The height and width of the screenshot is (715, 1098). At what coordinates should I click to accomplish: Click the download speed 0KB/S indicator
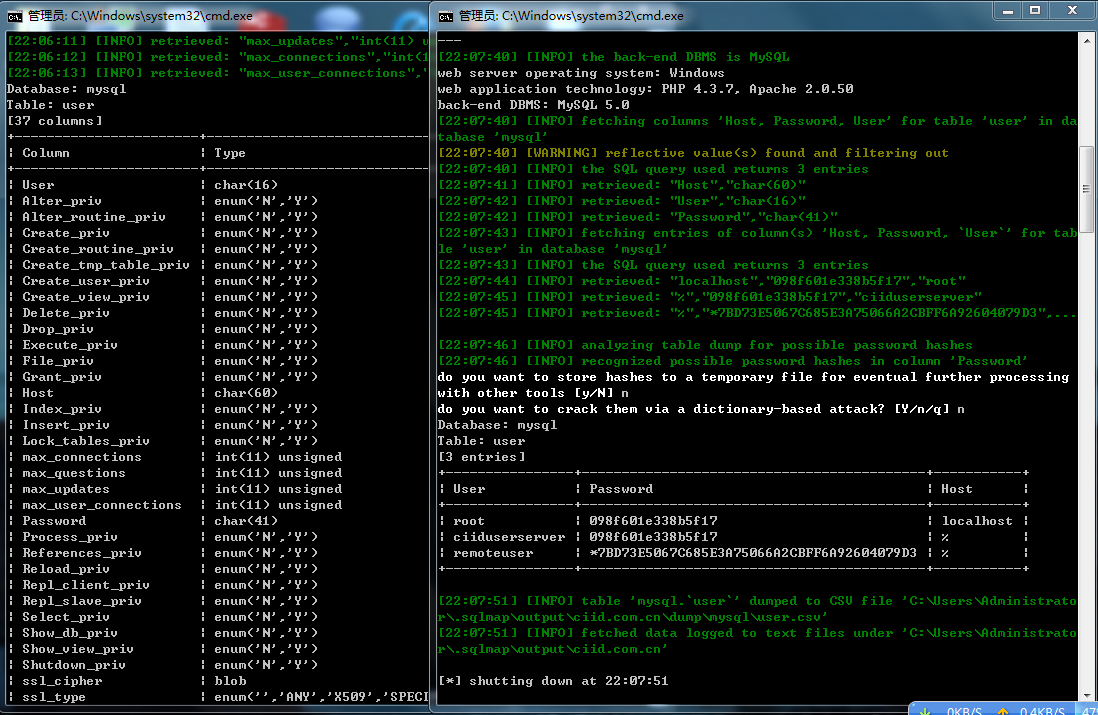(964, 710)
